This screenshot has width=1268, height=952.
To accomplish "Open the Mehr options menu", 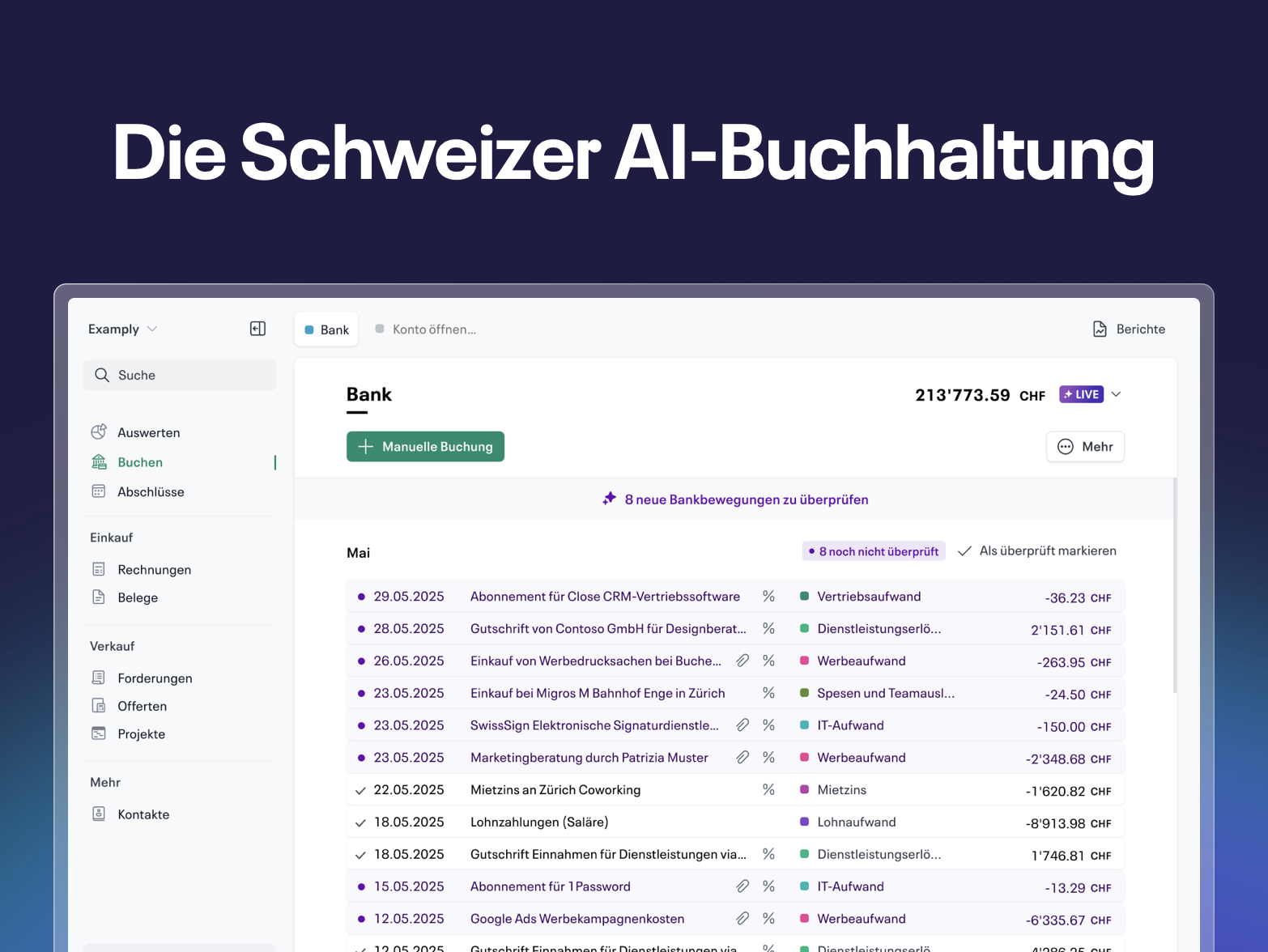I will (x=1085, y=447).
